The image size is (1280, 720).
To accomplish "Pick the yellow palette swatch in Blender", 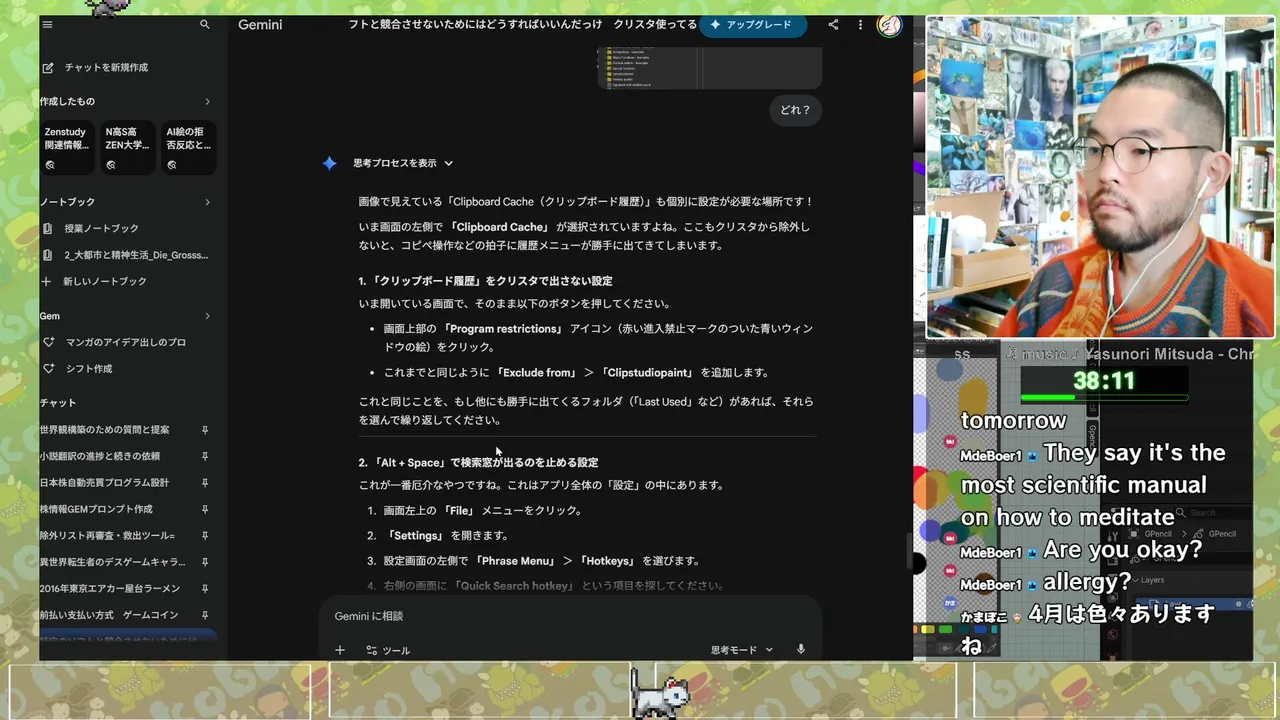I will click(928, 629).
